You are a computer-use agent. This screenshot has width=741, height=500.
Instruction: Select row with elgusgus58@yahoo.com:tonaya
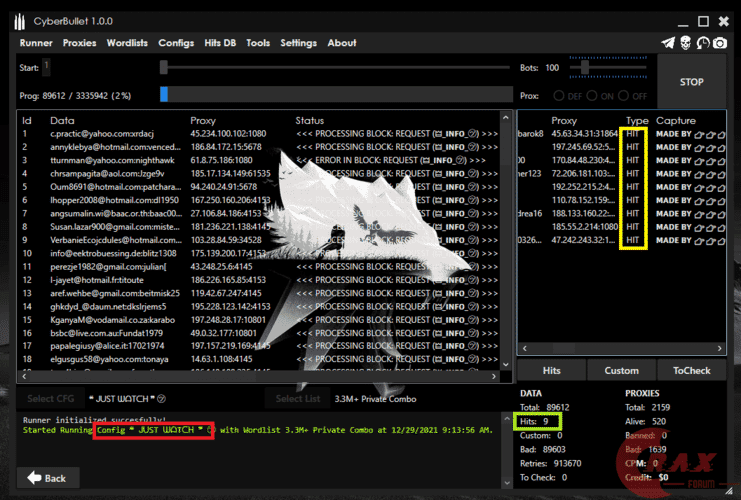259,359
